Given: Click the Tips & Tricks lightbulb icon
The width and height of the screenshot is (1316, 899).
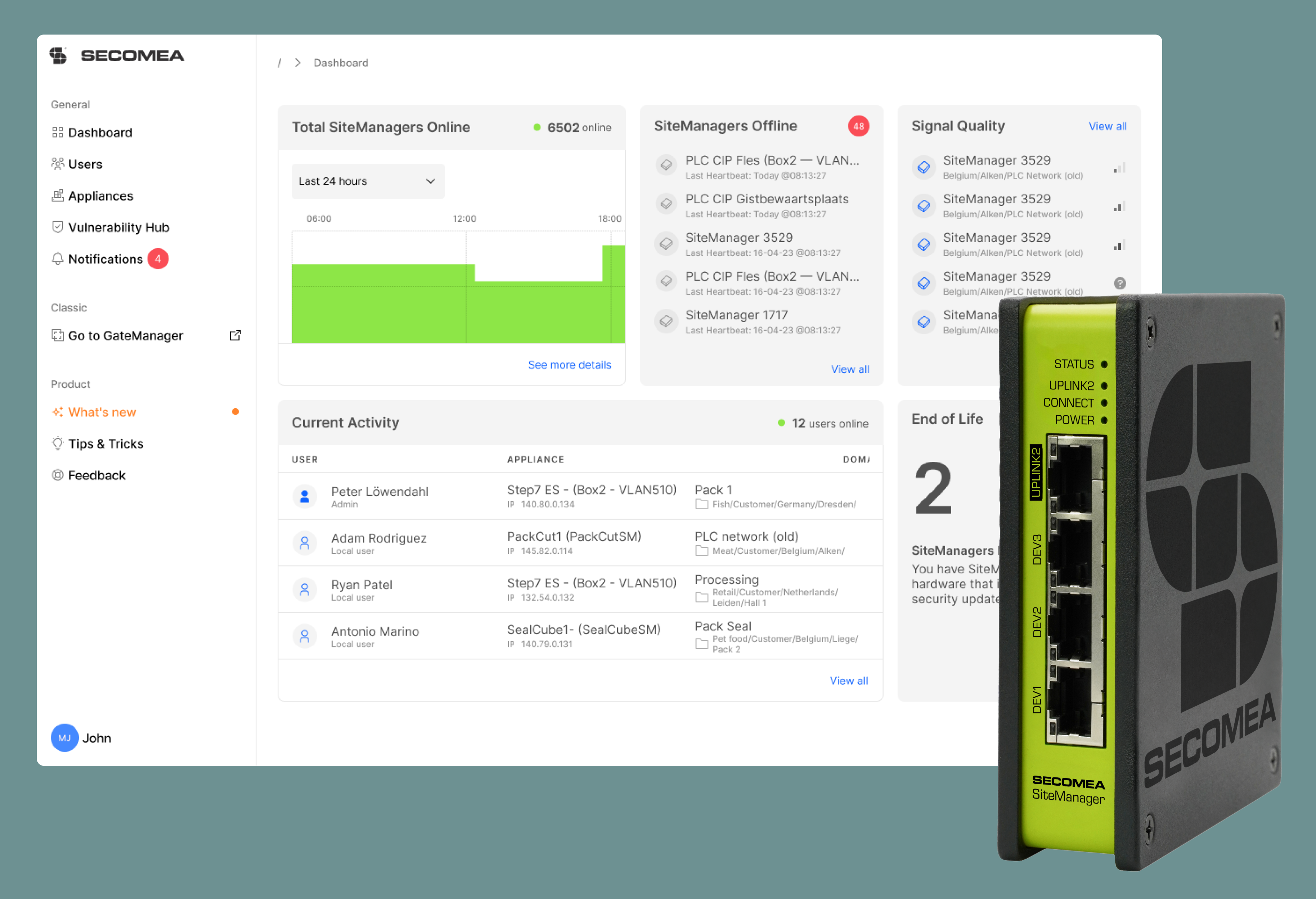Looking at the screenshot, I should (x=58, y=443).
